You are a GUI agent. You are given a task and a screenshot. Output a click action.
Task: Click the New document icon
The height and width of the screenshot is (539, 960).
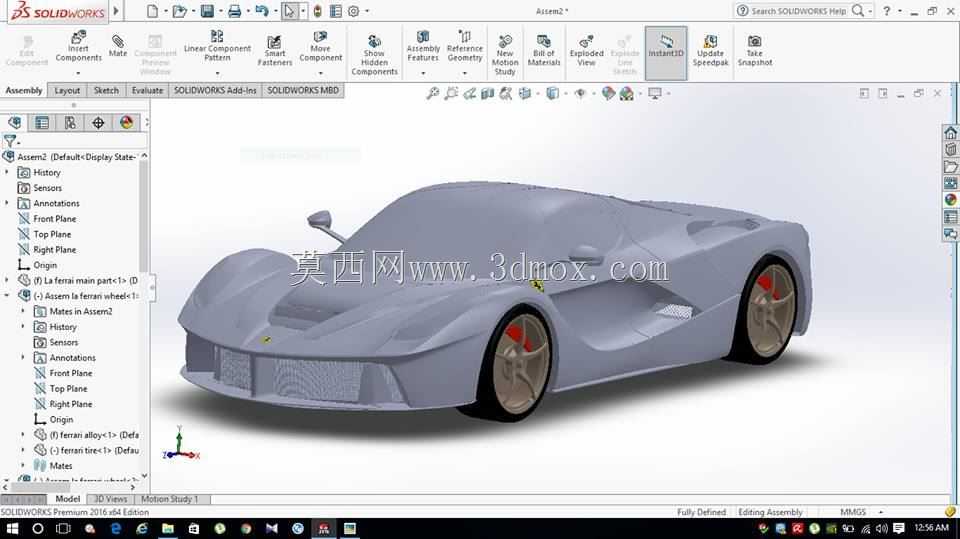point(152,11)
